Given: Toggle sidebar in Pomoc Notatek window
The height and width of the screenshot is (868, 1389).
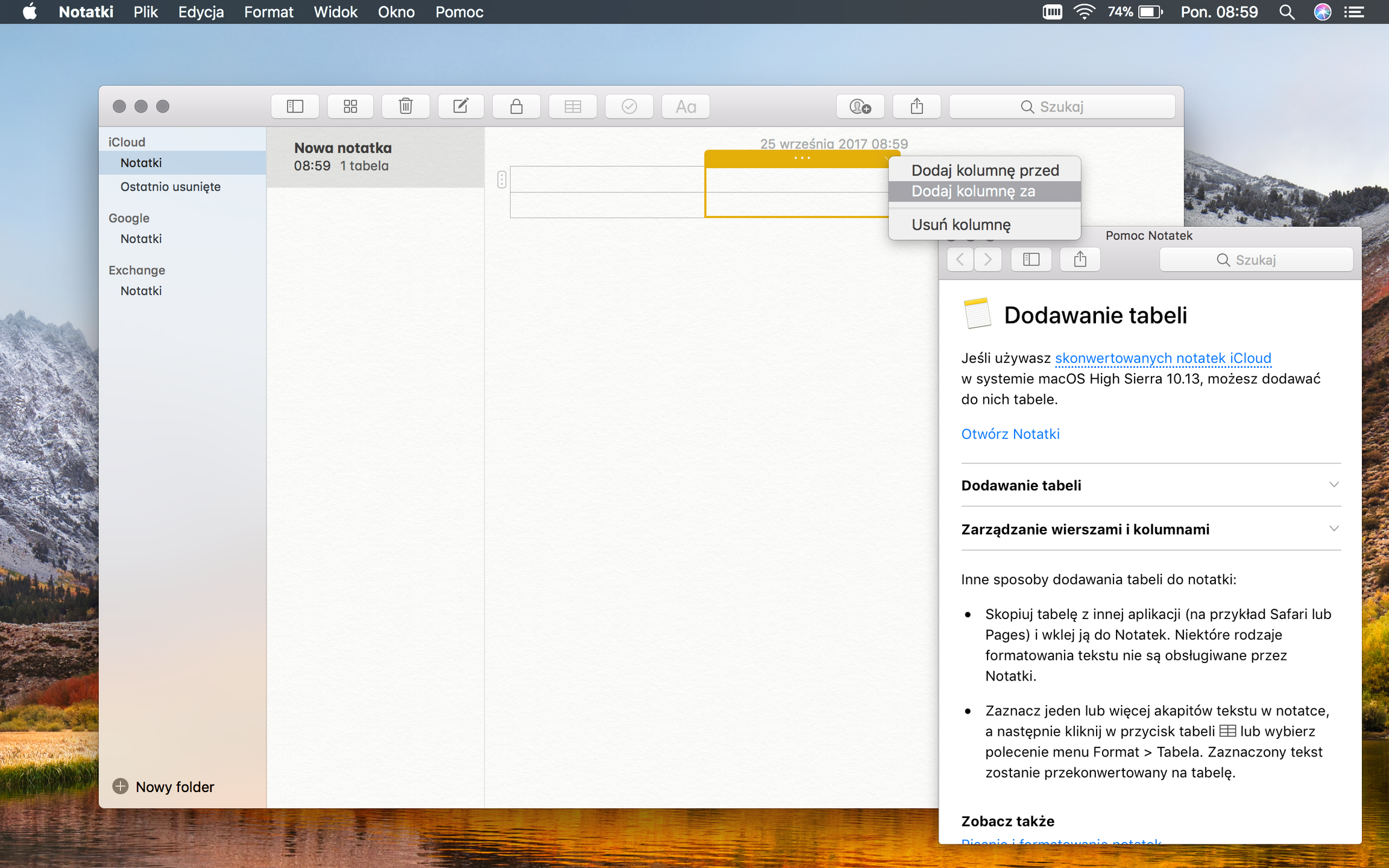Looking at the screenshot, I should (x=1031, y=260).
